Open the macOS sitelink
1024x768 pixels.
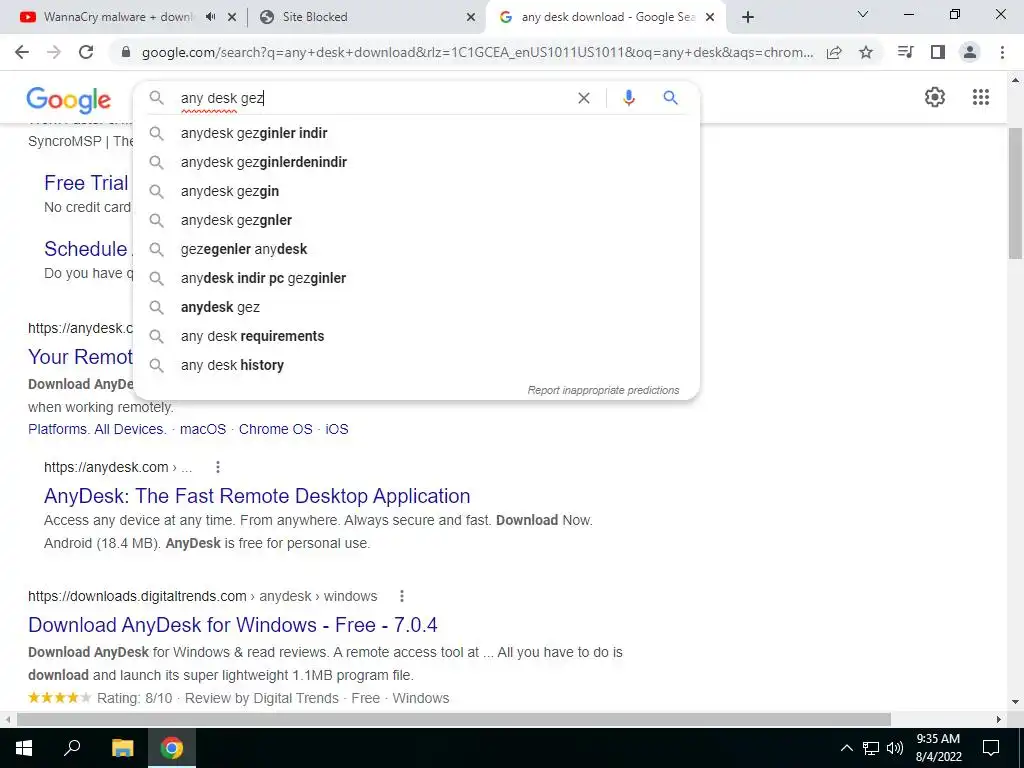click(202, 429)
